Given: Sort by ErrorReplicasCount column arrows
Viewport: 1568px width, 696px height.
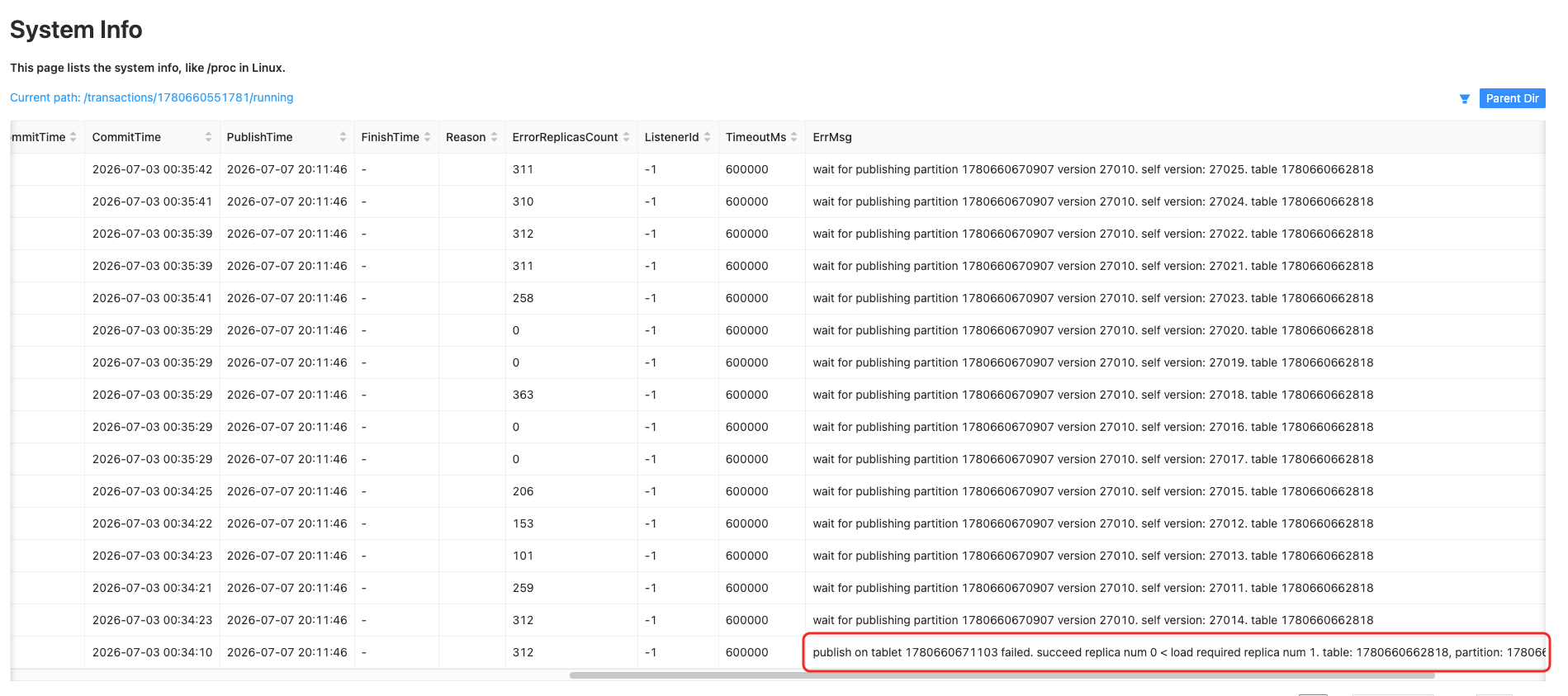Looking at the screenshot, I should click(626, 137).
